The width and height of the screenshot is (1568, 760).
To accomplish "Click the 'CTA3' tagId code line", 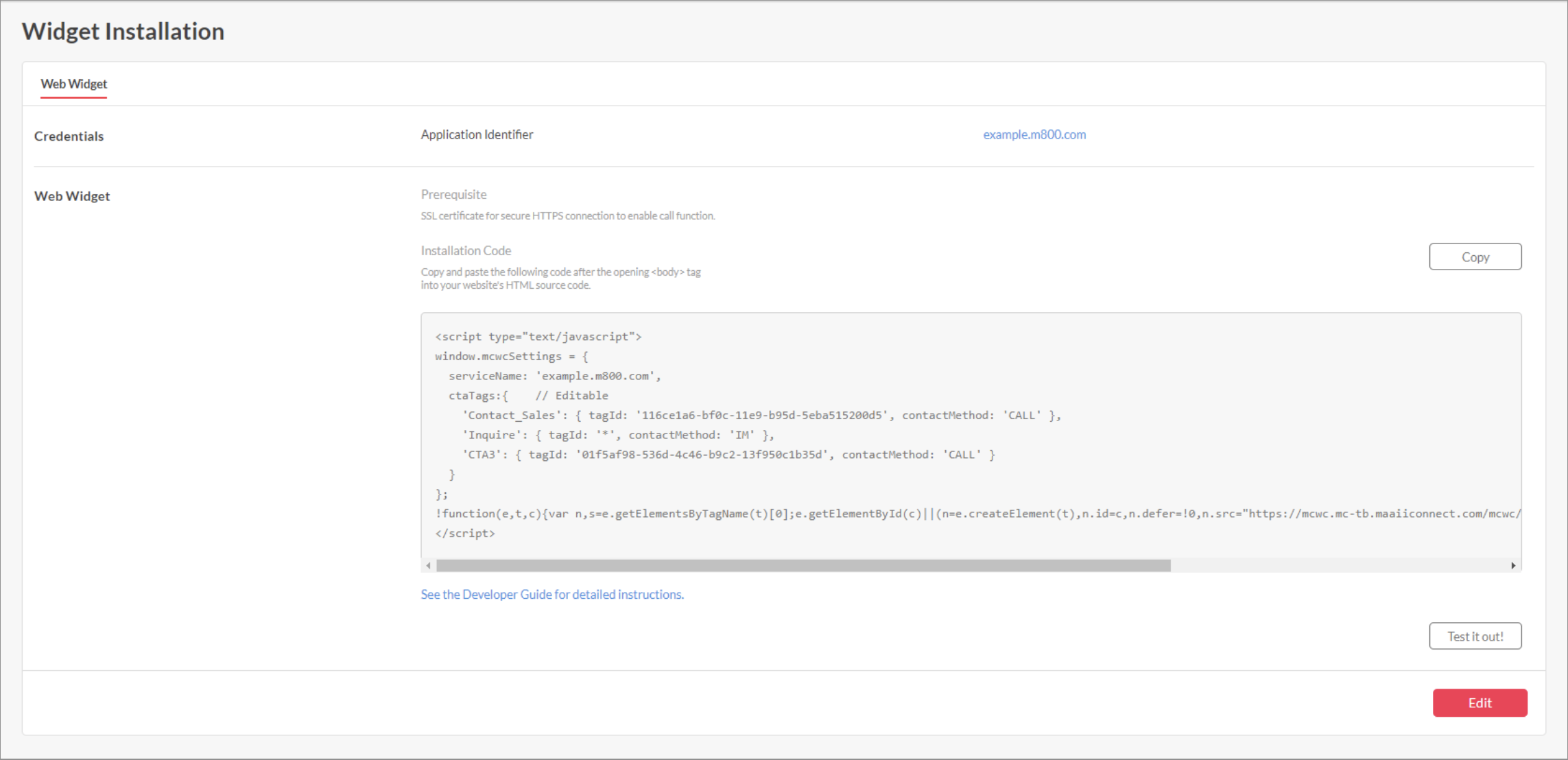I will pos(729,455).
